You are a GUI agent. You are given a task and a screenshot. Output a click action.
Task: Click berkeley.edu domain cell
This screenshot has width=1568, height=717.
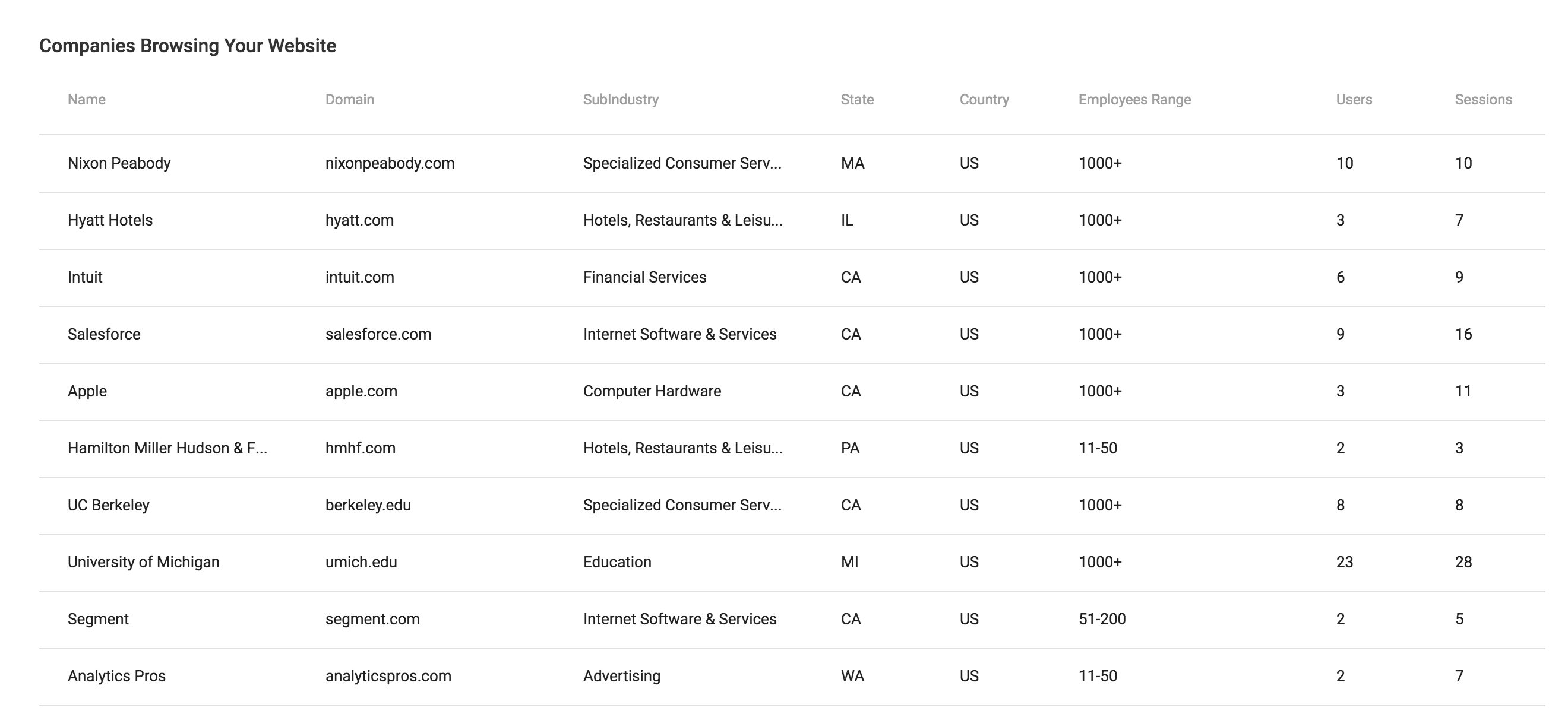[368, 505]
